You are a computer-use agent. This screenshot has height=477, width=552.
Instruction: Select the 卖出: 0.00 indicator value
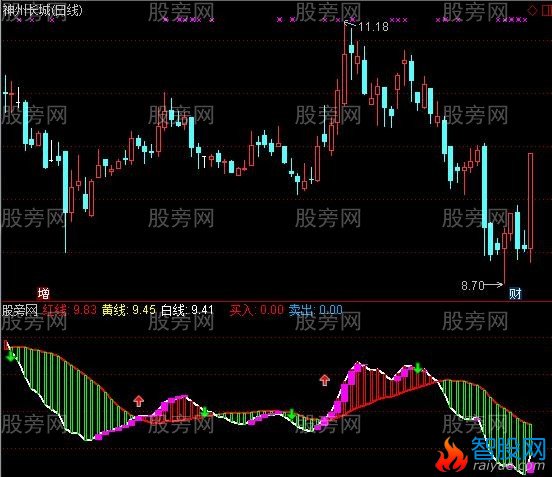tap(315, 310)
